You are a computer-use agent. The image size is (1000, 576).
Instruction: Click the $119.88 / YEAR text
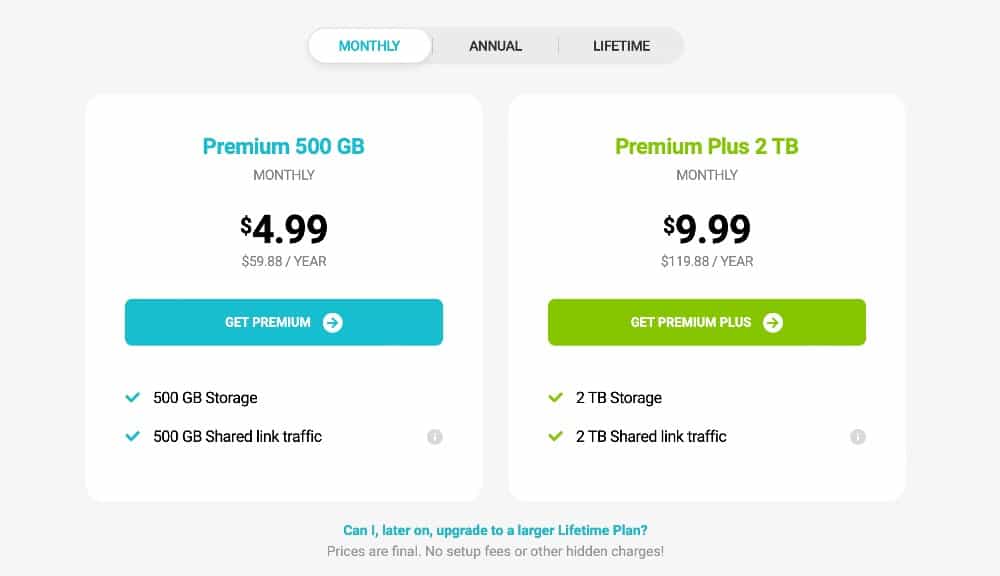(707, 262)
